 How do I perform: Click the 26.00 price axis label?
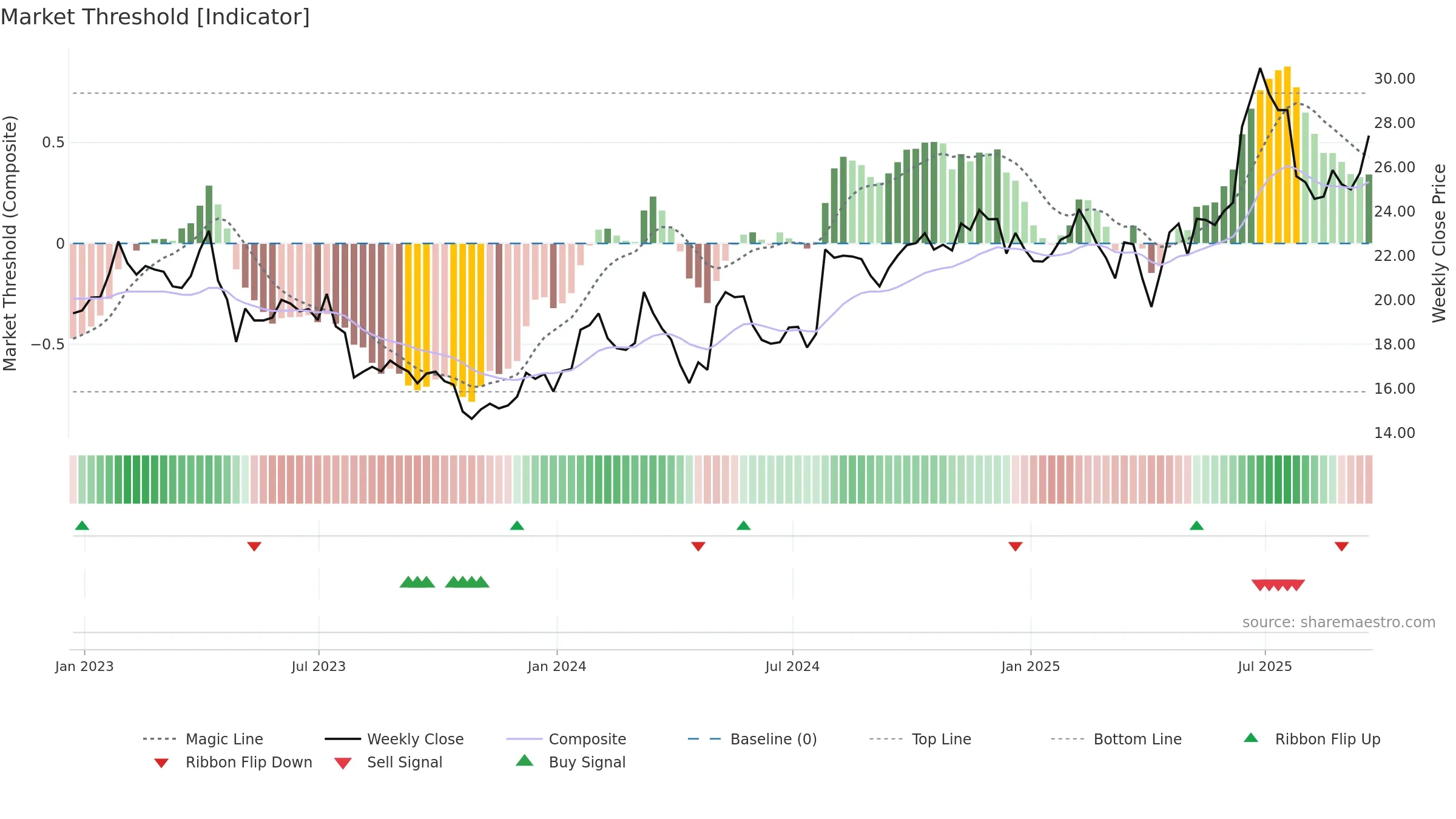click(1395, 167)
